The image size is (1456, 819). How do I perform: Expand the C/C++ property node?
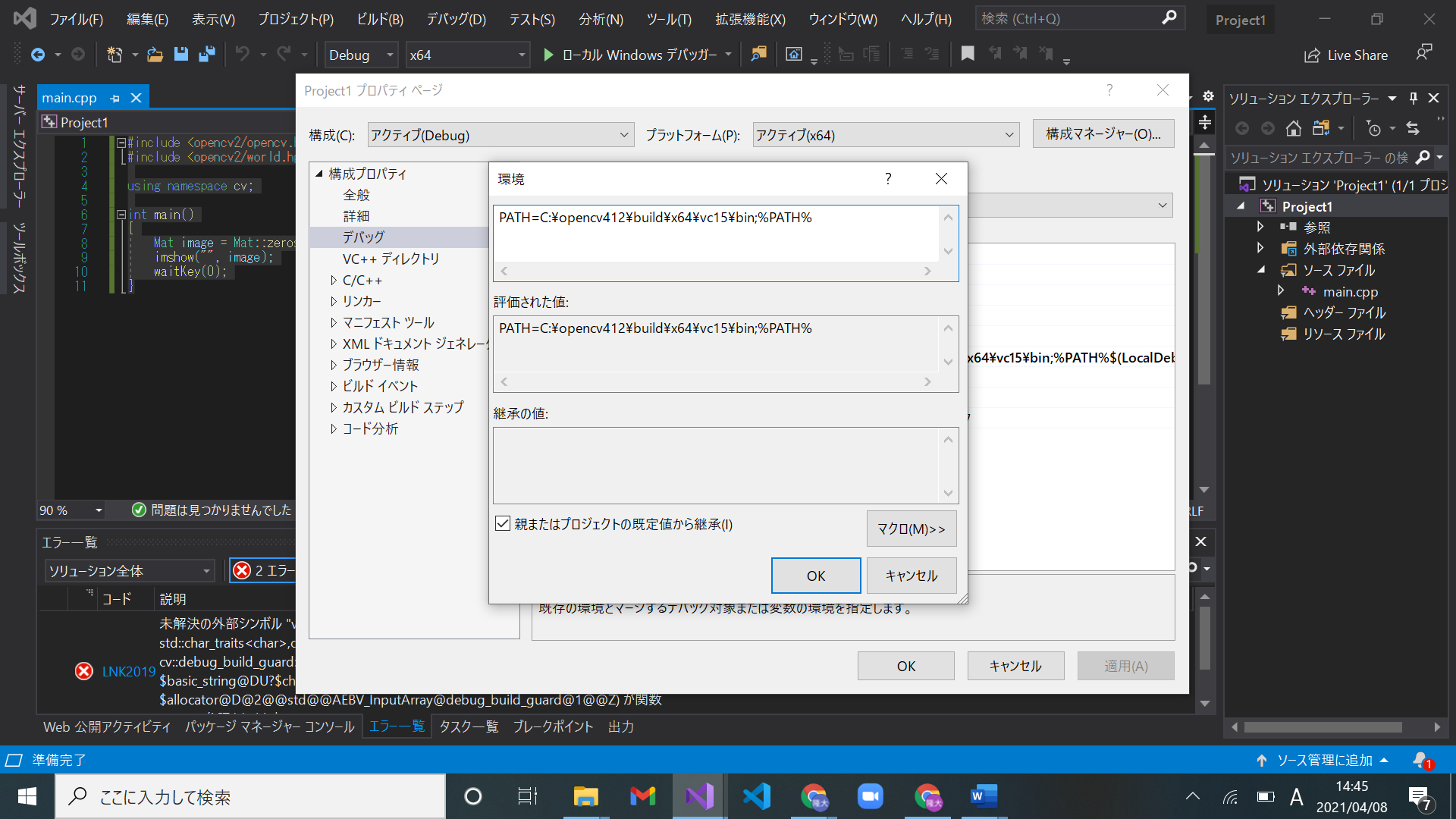click(x=334, y=281)
